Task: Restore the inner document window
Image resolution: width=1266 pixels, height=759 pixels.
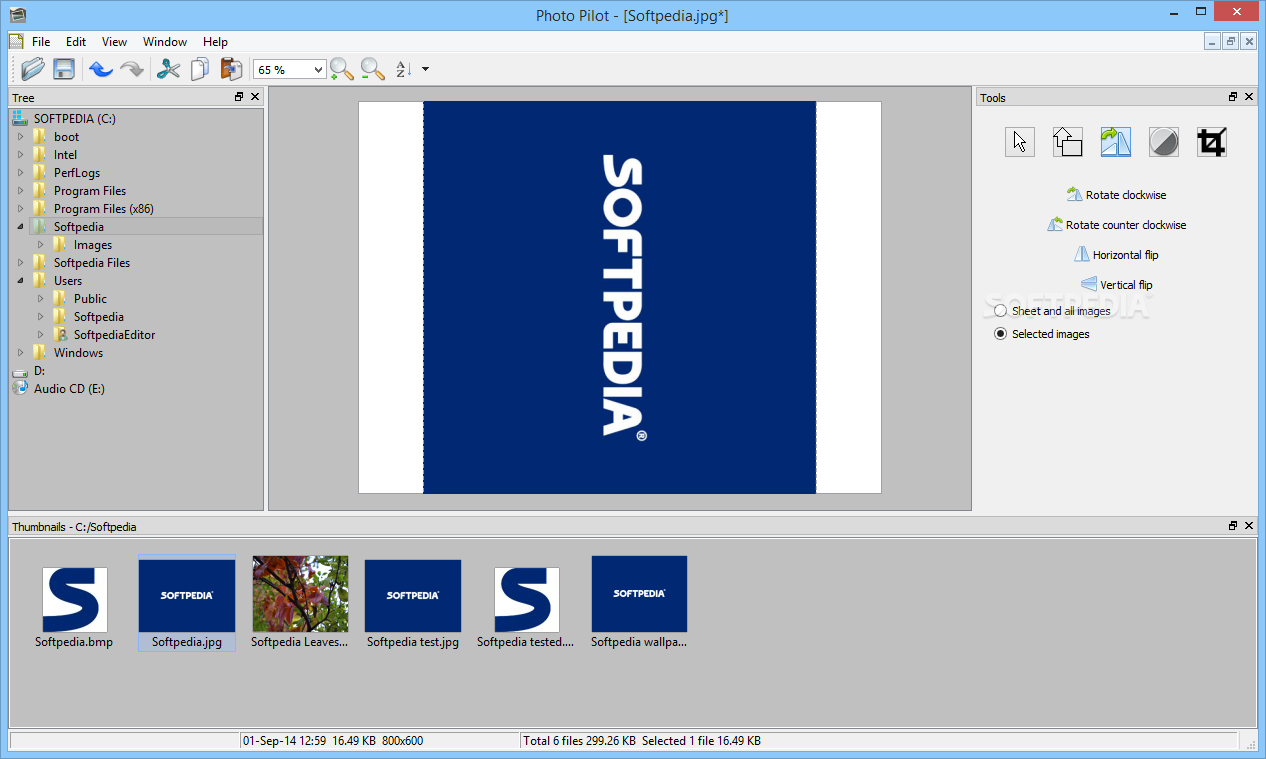Action: (1231, 41)
